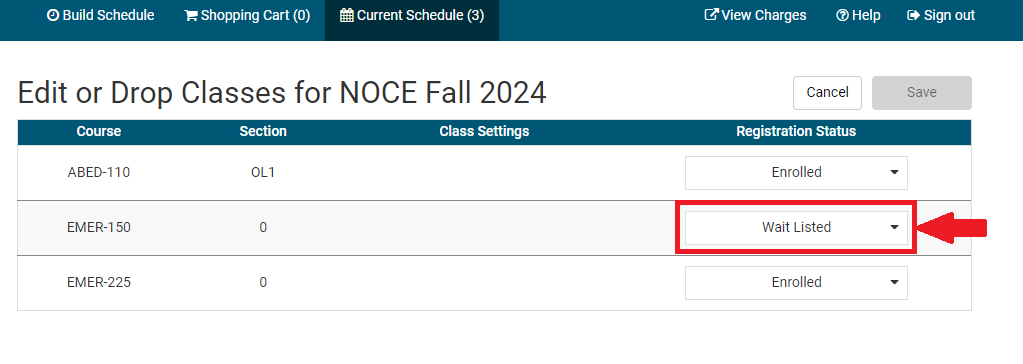Click the calendar icon for Current Schedule

click(x=347, y=15)
